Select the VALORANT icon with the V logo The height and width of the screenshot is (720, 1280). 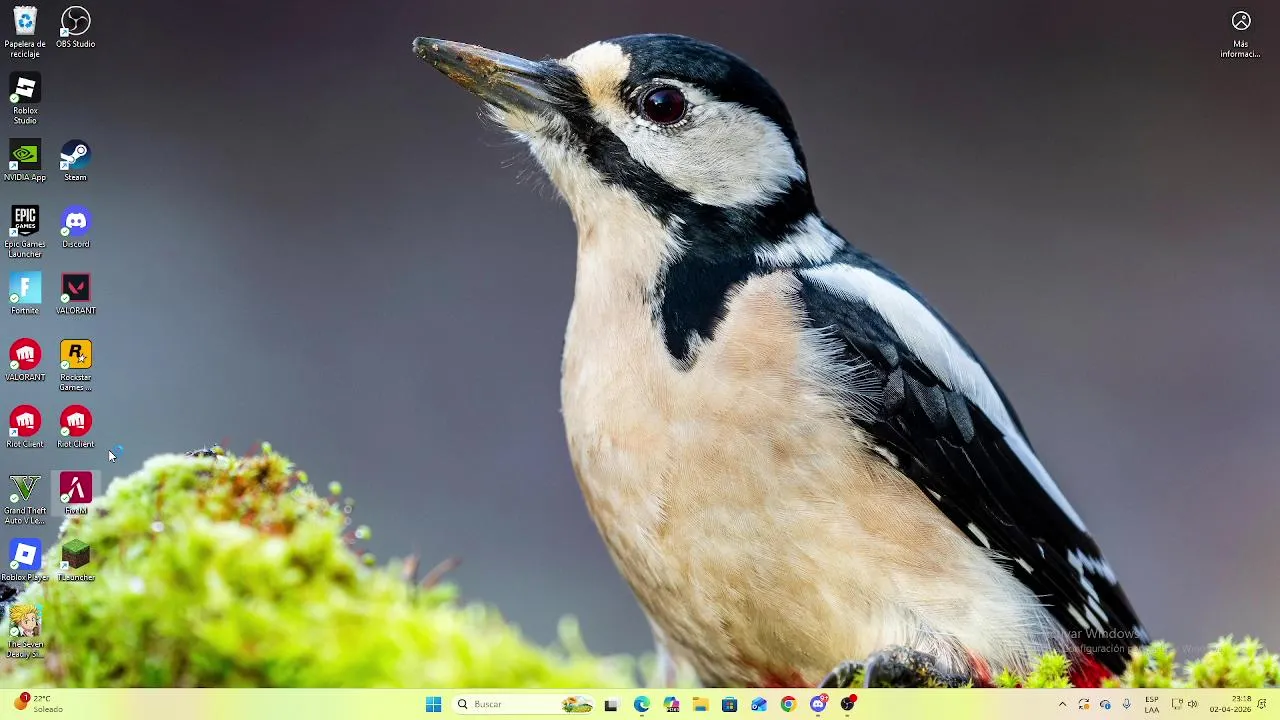tap(76, 294)
